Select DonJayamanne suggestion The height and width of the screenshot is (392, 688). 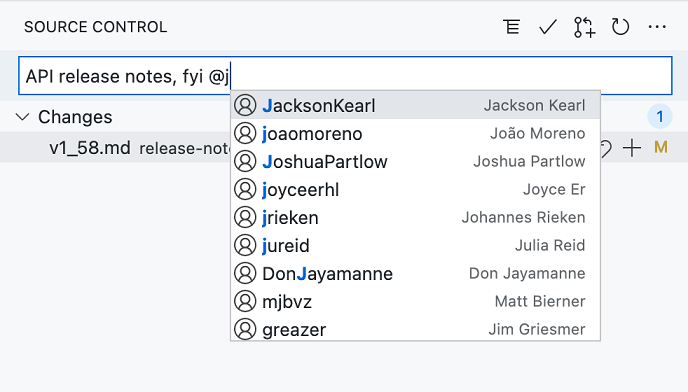[415, 273]
